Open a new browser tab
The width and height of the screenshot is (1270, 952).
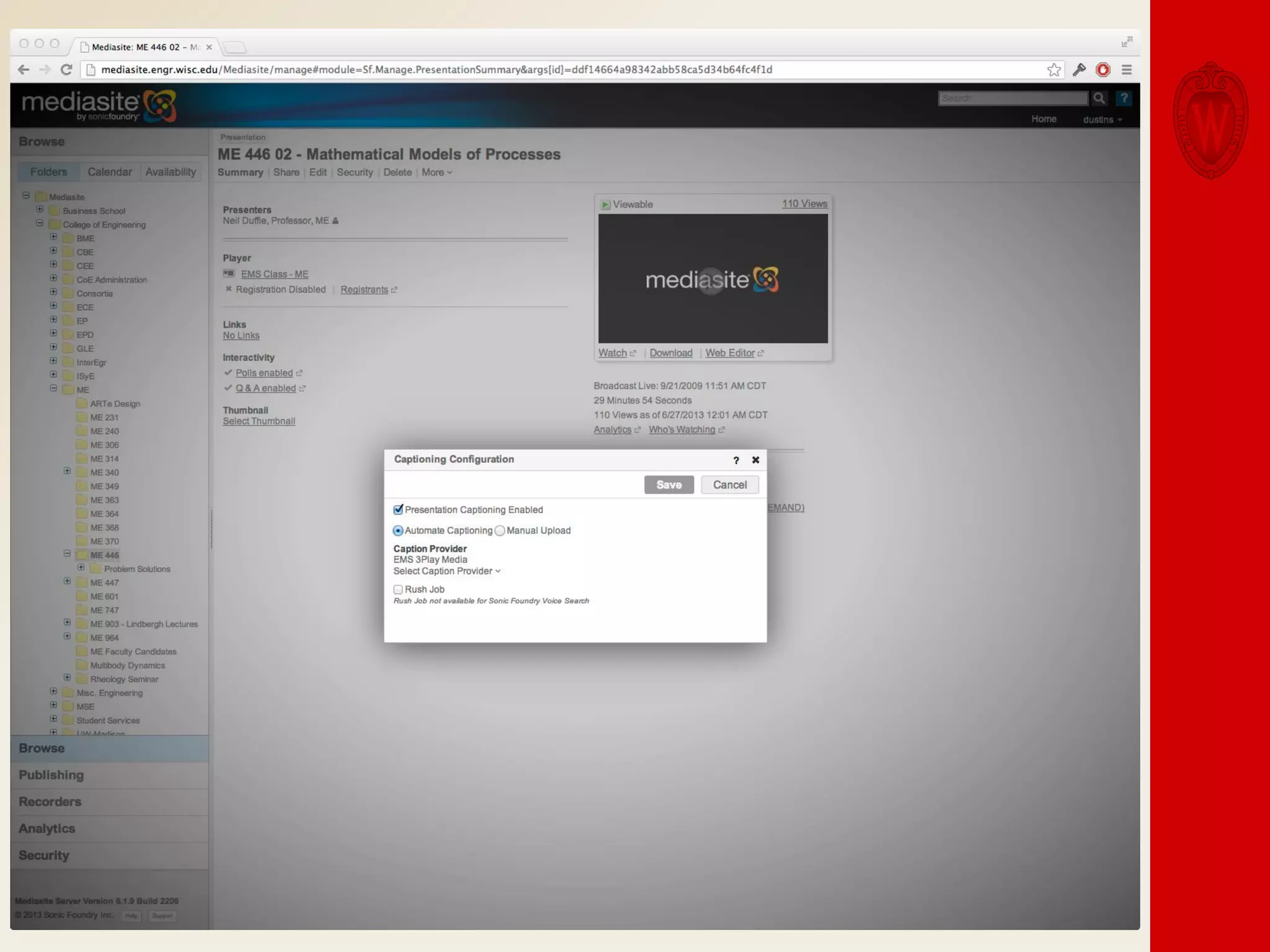pos(234,47)
